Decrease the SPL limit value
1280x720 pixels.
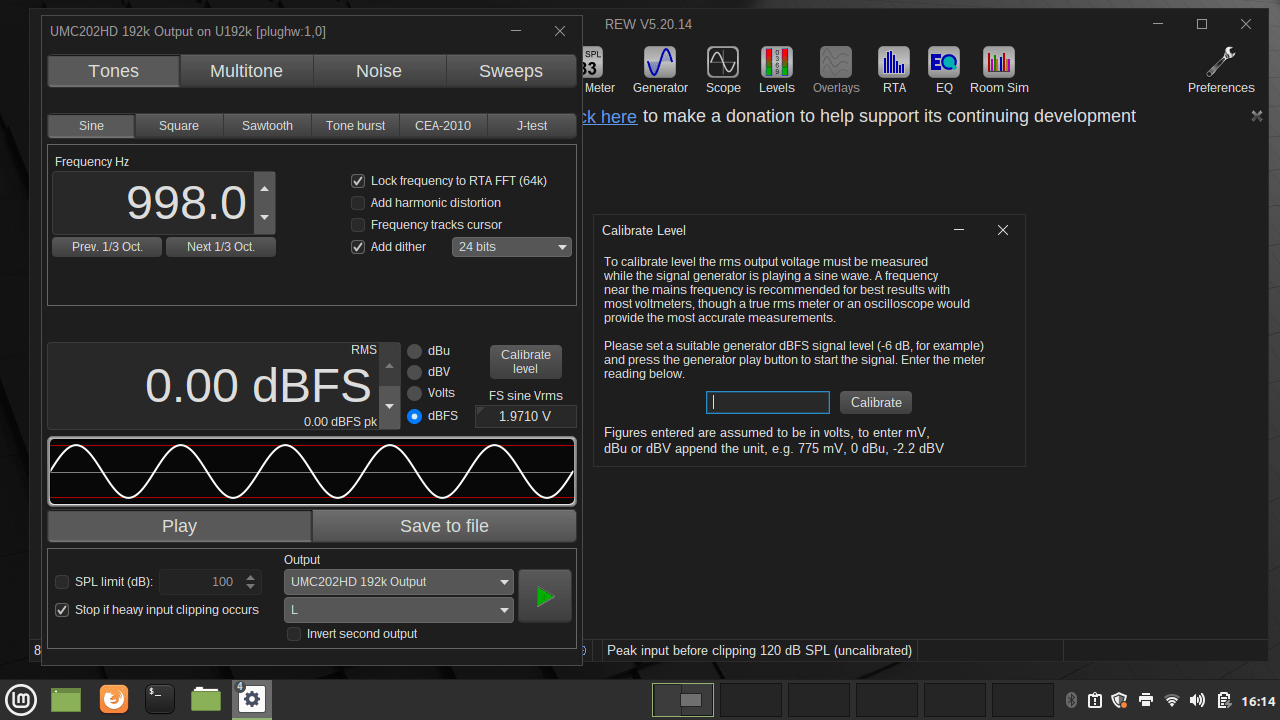(x=251, y=588)
